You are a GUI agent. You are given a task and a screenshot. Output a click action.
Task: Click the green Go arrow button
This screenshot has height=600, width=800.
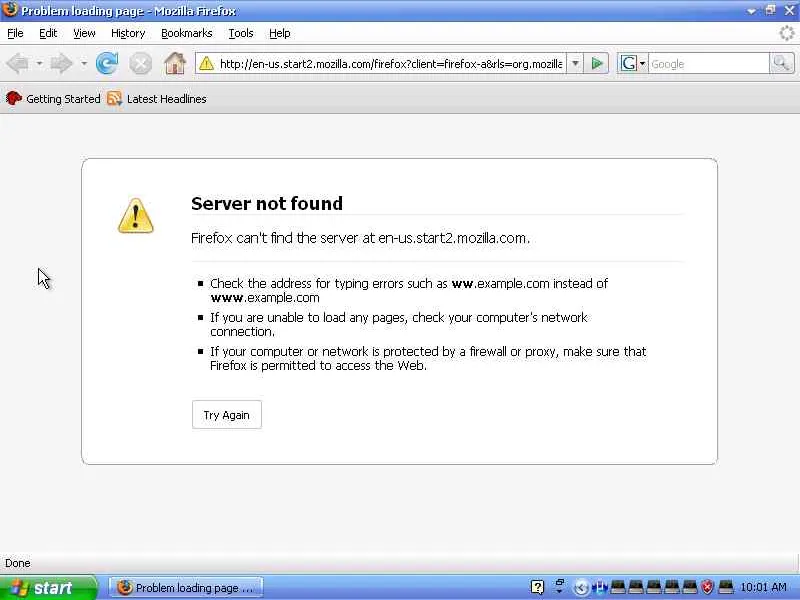click(596, 64)
